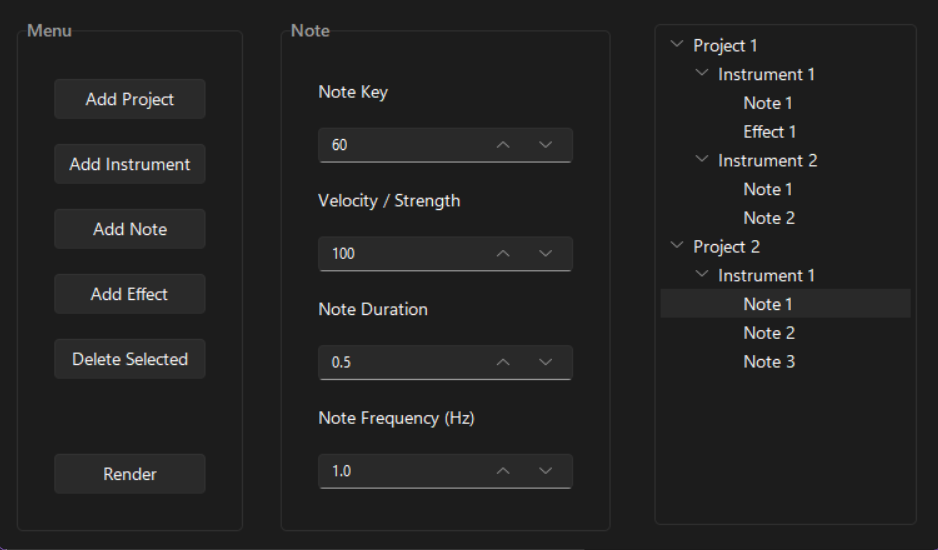Viewport: 938px width, 550px height.
Task: Decrease the Note Duration value
Action: (545, 362)
